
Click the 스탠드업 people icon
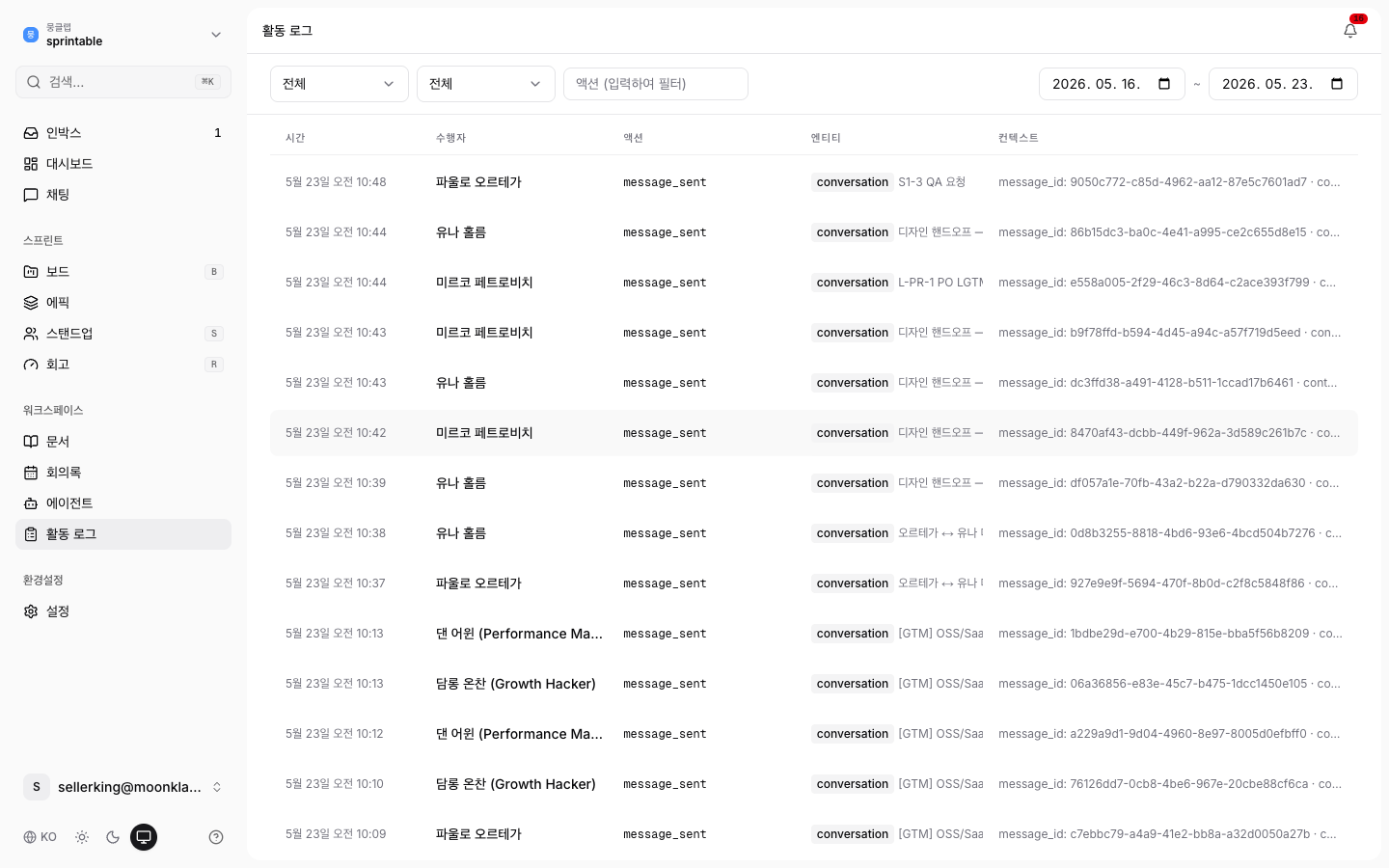pyautogui.click(x=31, y=334)
